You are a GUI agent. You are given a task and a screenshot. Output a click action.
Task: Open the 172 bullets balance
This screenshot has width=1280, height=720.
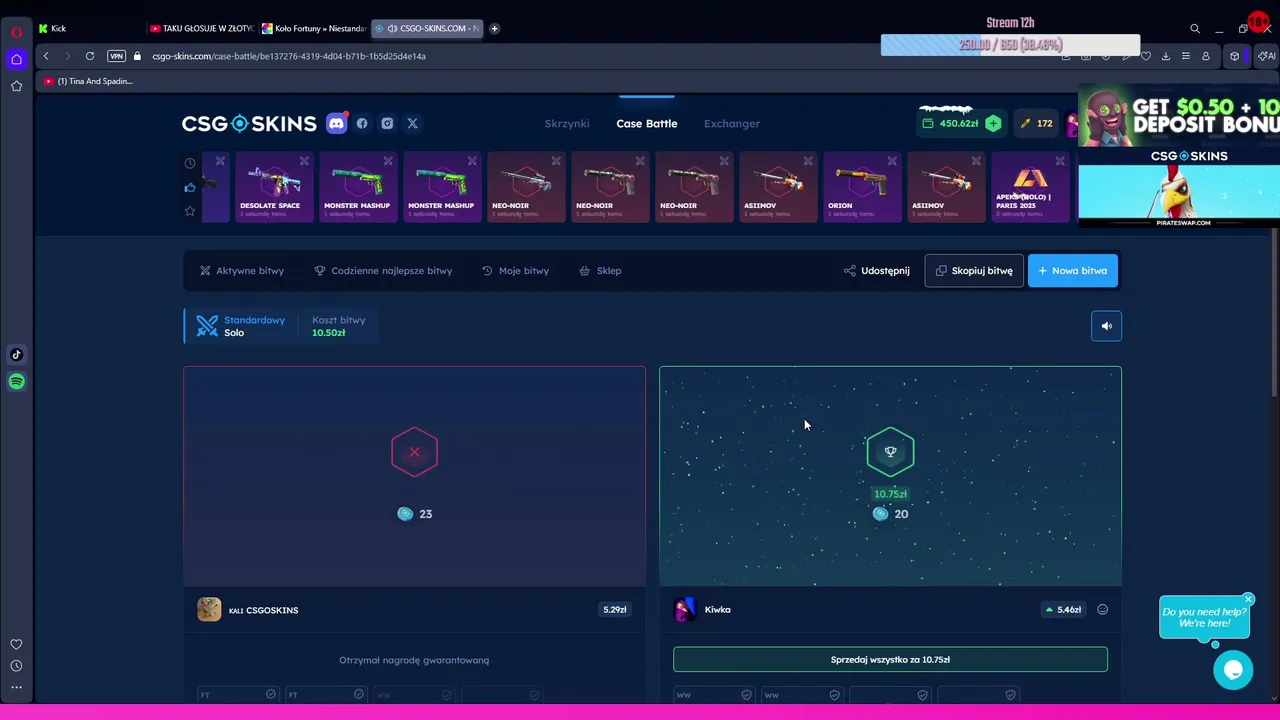click(1036, 123)
